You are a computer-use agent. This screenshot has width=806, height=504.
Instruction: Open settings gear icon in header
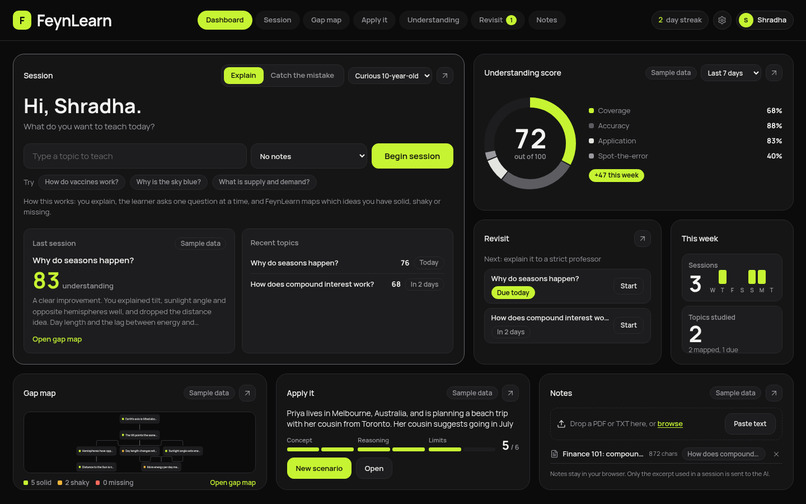[722, 20]
